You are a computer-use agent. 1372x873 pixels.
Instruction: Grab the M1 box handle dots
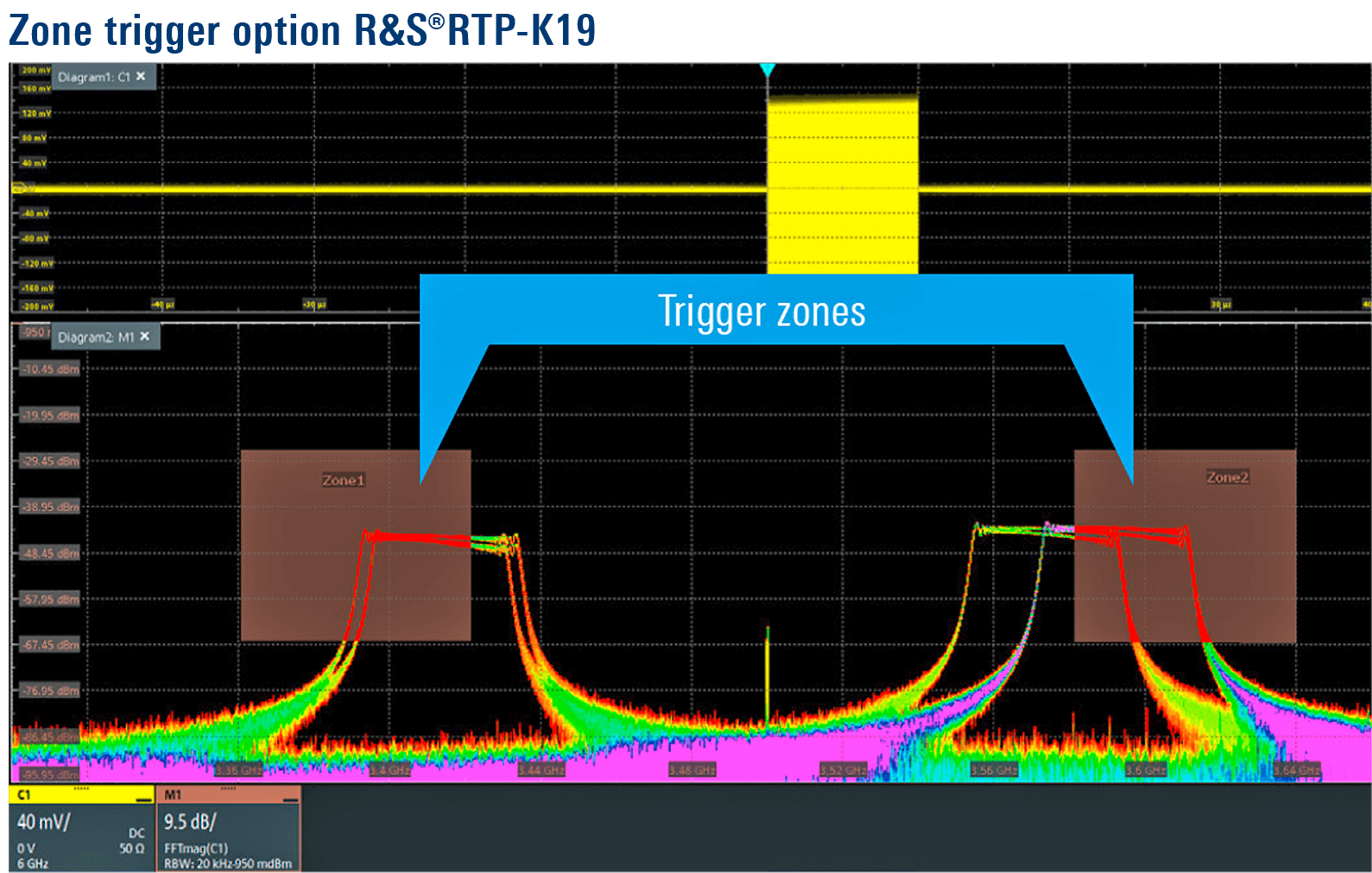tap(229, 788)
